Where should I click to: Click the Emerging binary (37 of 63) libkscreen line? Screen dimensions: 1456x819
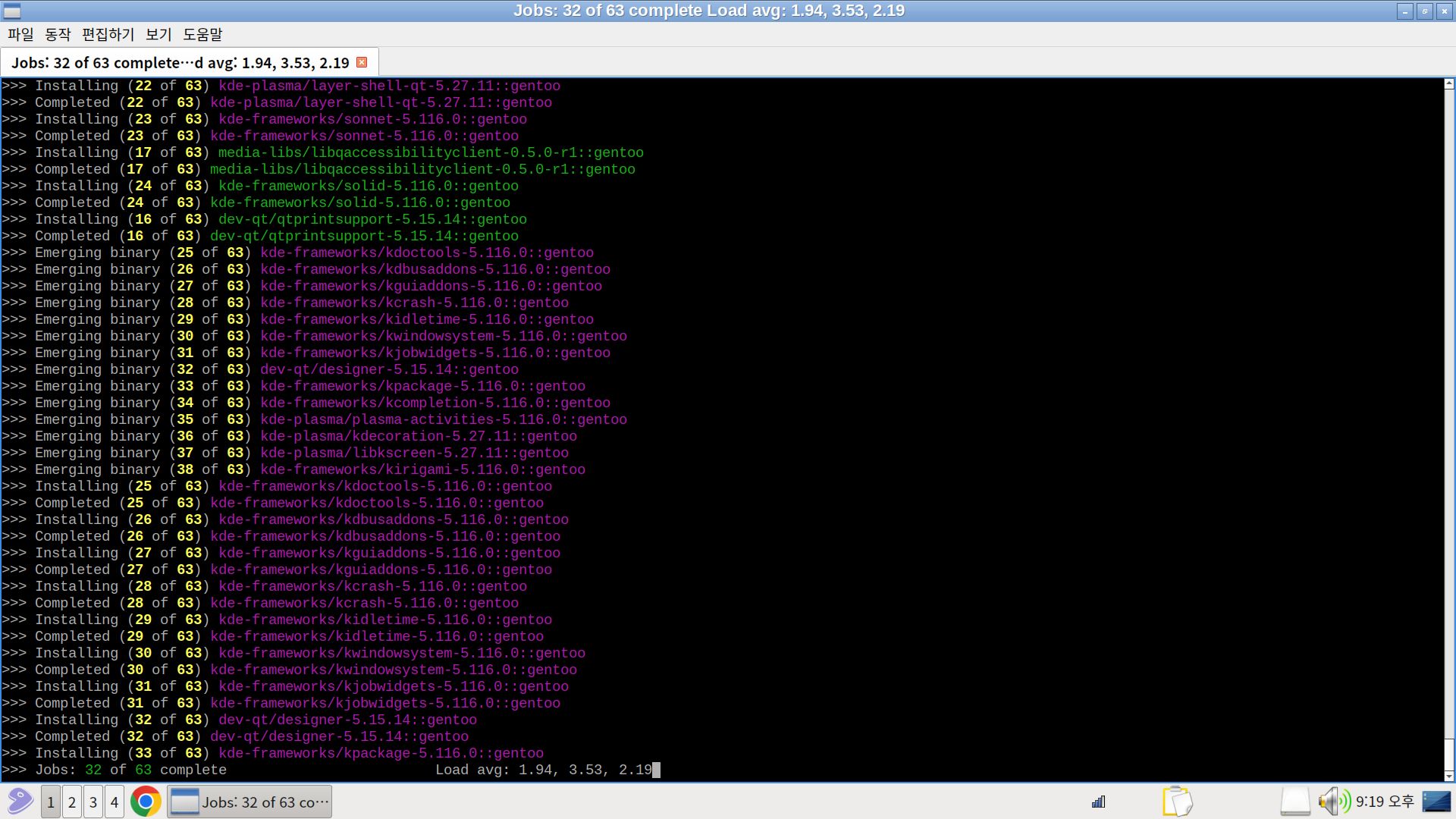[285, 453]
